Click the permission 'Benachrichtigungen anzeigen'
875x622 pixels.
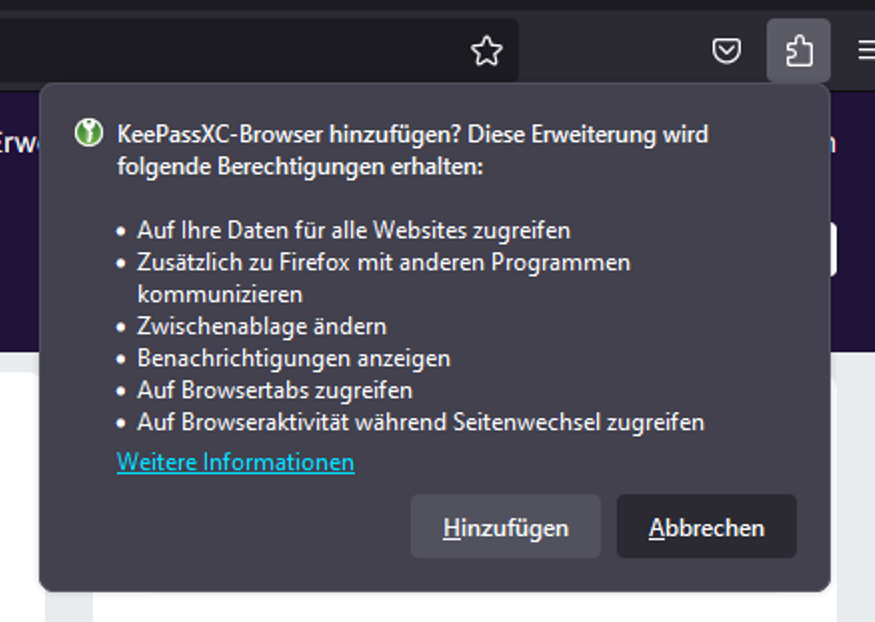point(294,358)
